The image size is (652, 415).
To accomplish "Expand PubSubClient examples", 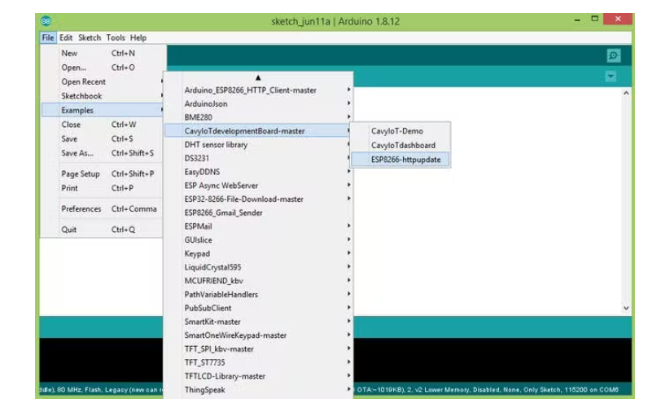I will click(259, 308).
